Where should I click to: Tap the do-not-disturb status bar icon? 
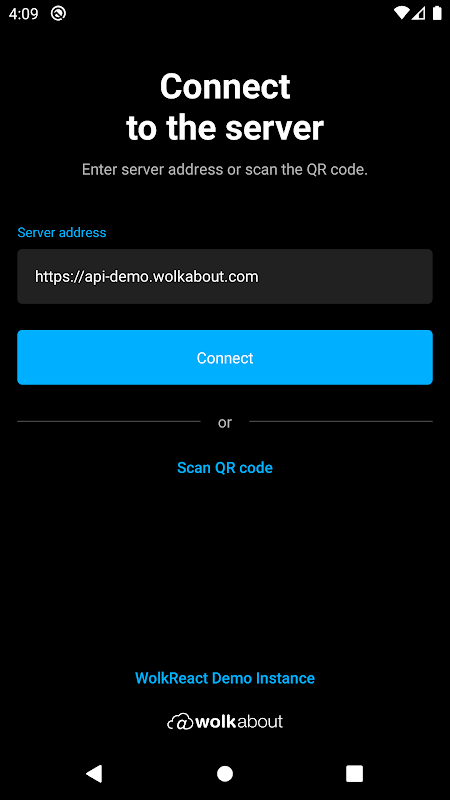58,14
